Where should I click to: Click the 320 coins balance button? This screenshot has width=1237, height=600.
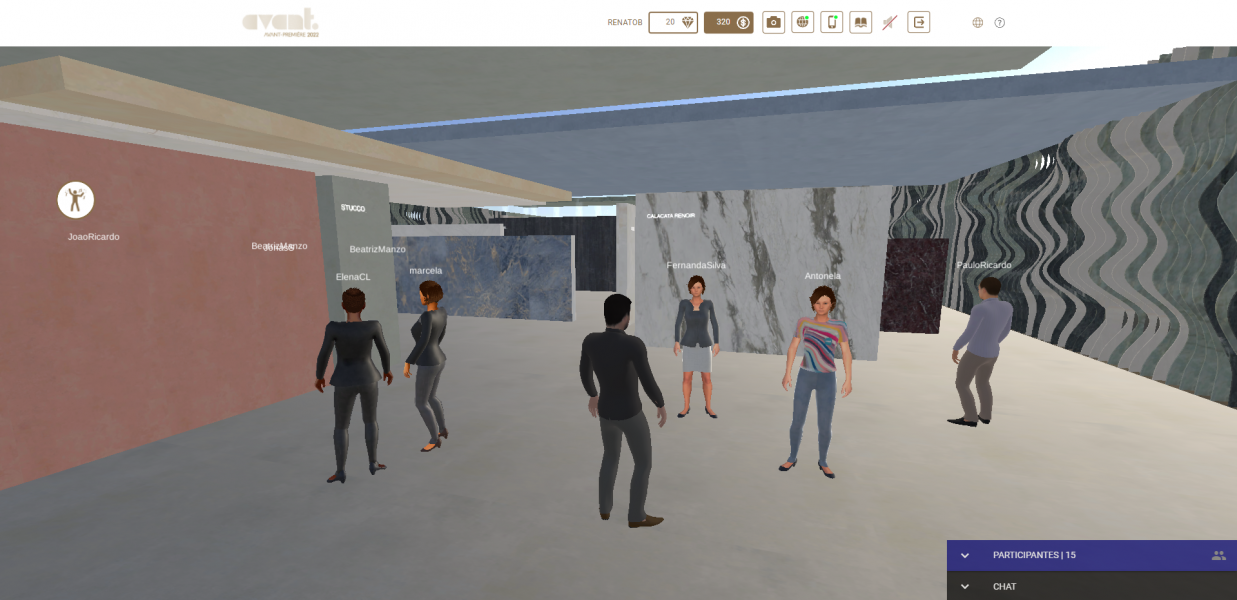coord(728,22)
